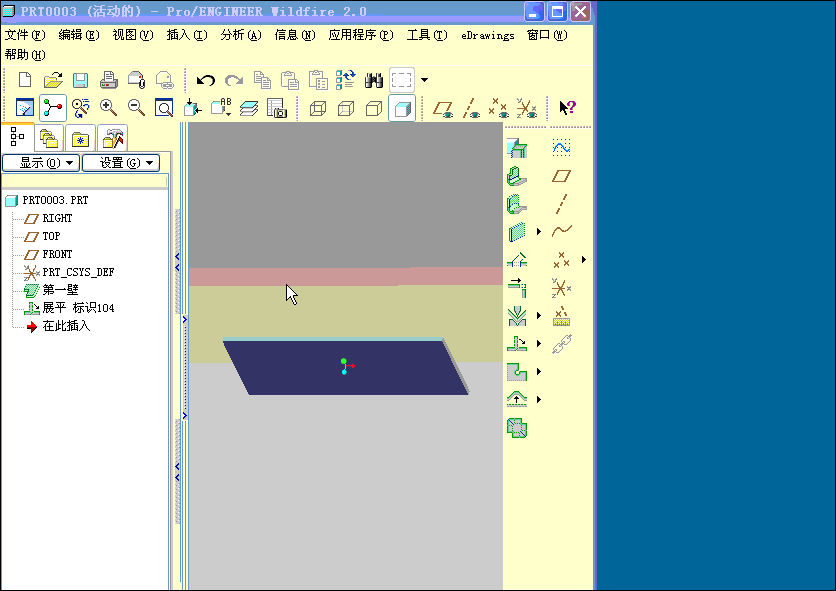Open the 视图(V) menu
Viewport: 836px width, 591px height.
point(133,35)
